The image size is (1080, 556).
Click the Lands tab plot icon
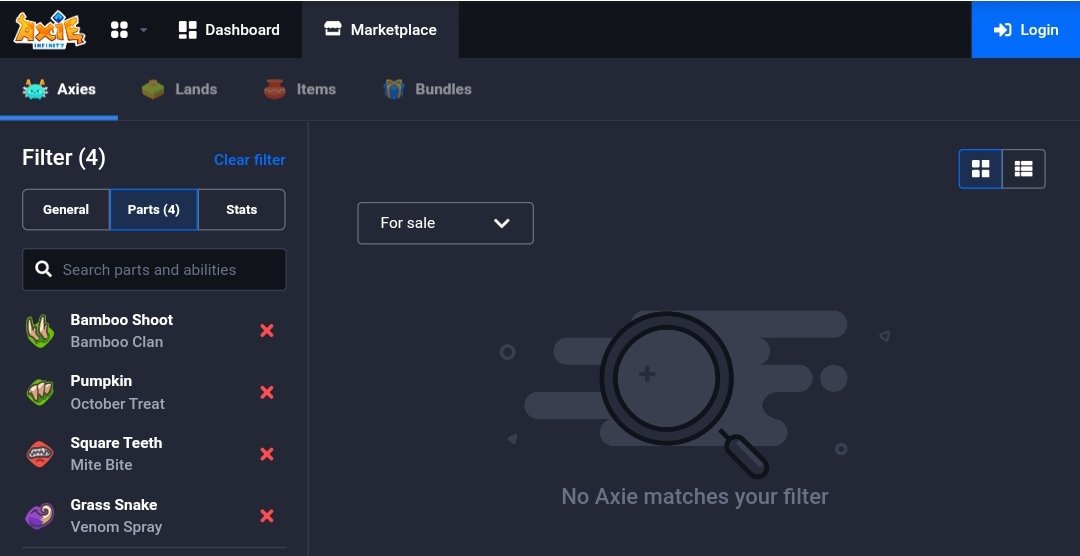tap(153, 90)
